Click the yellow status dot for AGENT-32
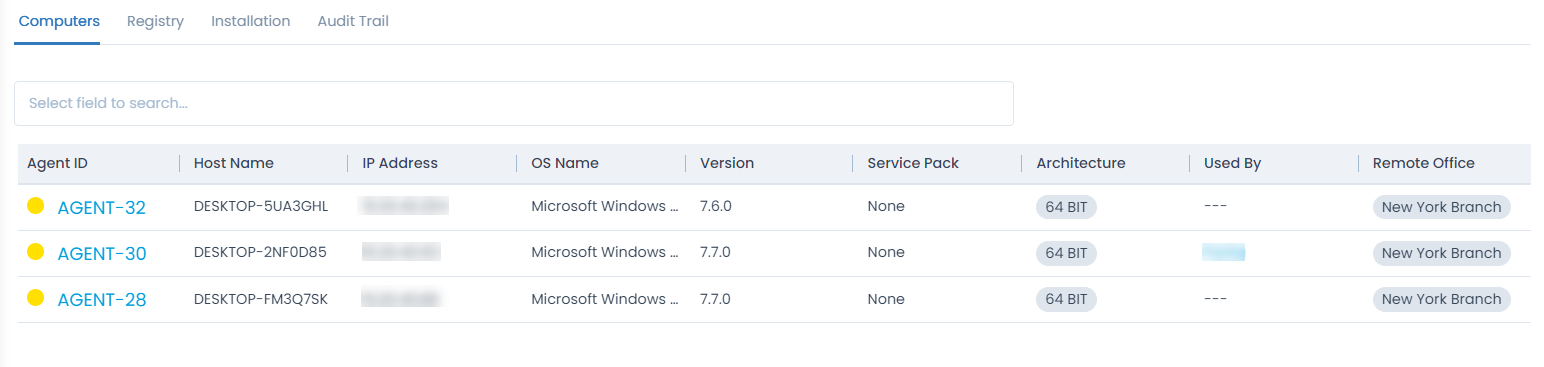 pos(35,206)
